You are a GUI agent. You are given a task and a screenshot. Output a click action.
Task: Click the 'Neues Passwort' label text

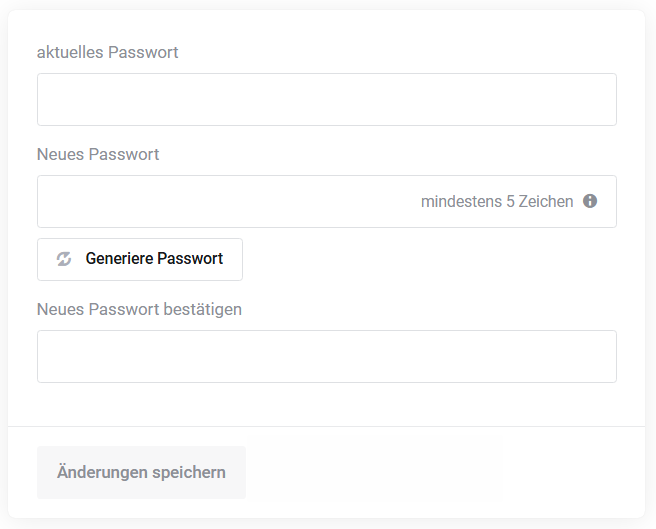98,154
